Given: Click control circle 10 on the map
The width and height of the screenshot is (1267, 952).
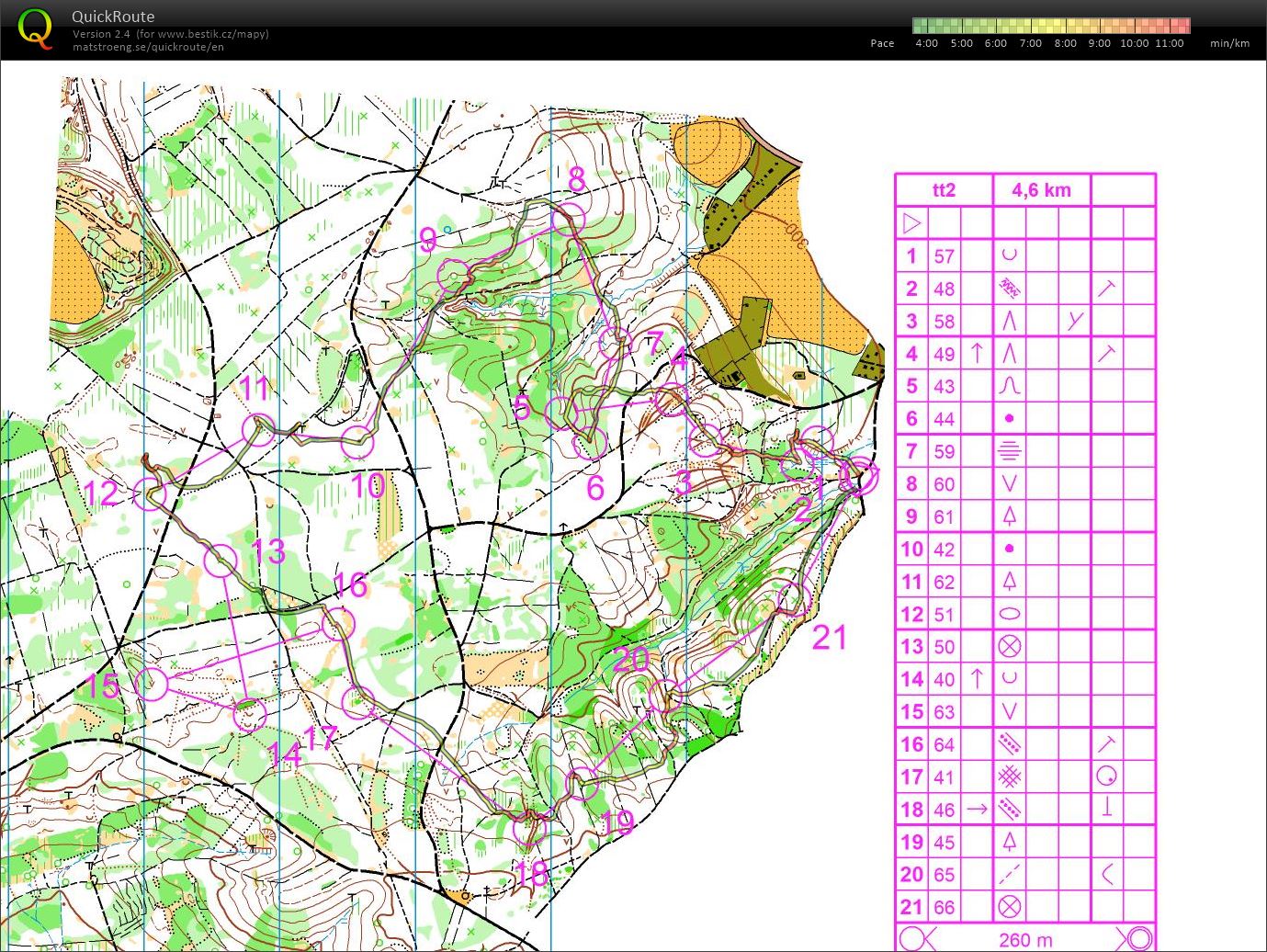Looking at the screenshot, I should click(x=357, y=442).
